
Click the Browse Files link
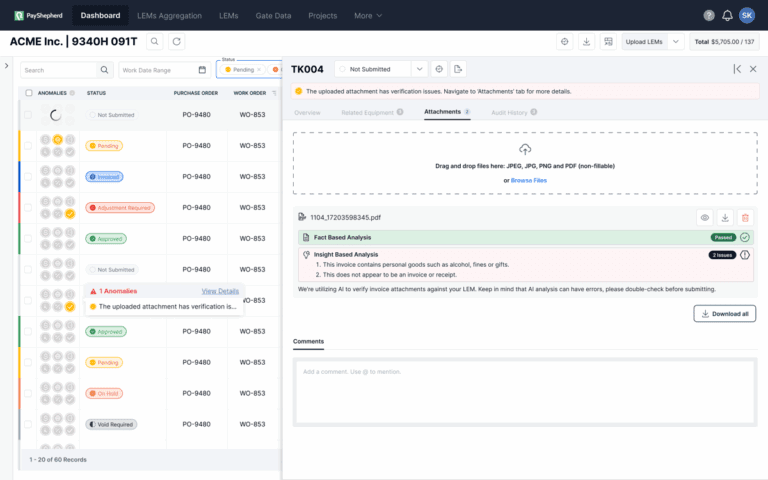529,180
